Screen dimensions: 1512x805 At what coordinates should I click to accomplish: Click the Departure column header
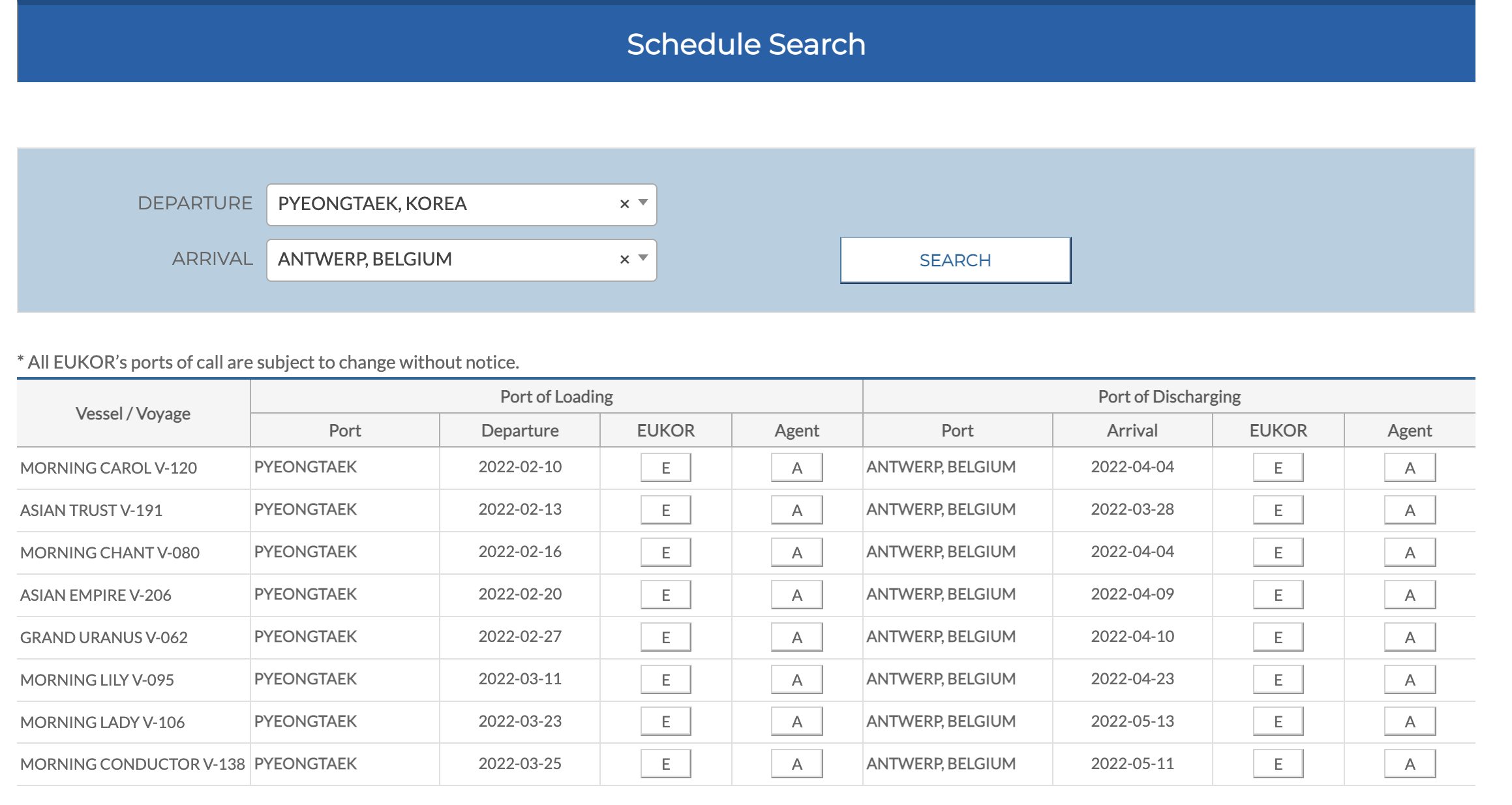520,431
